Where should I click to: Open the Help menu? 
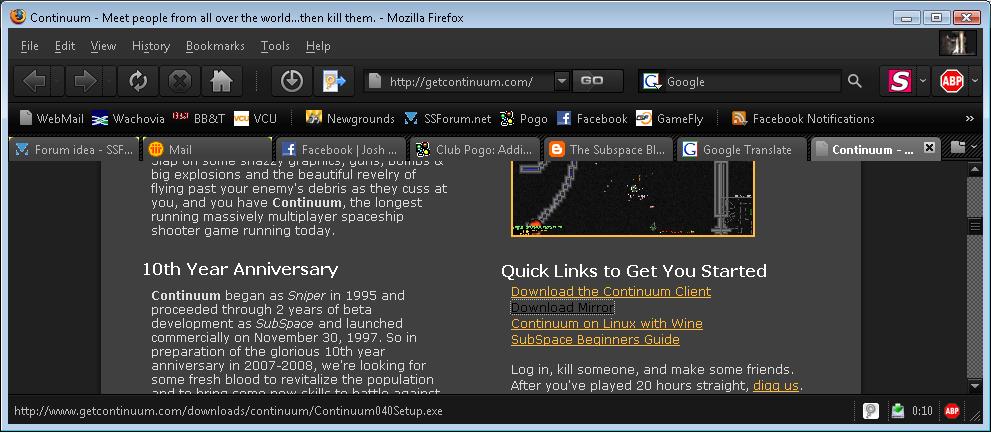coord(318,46)
